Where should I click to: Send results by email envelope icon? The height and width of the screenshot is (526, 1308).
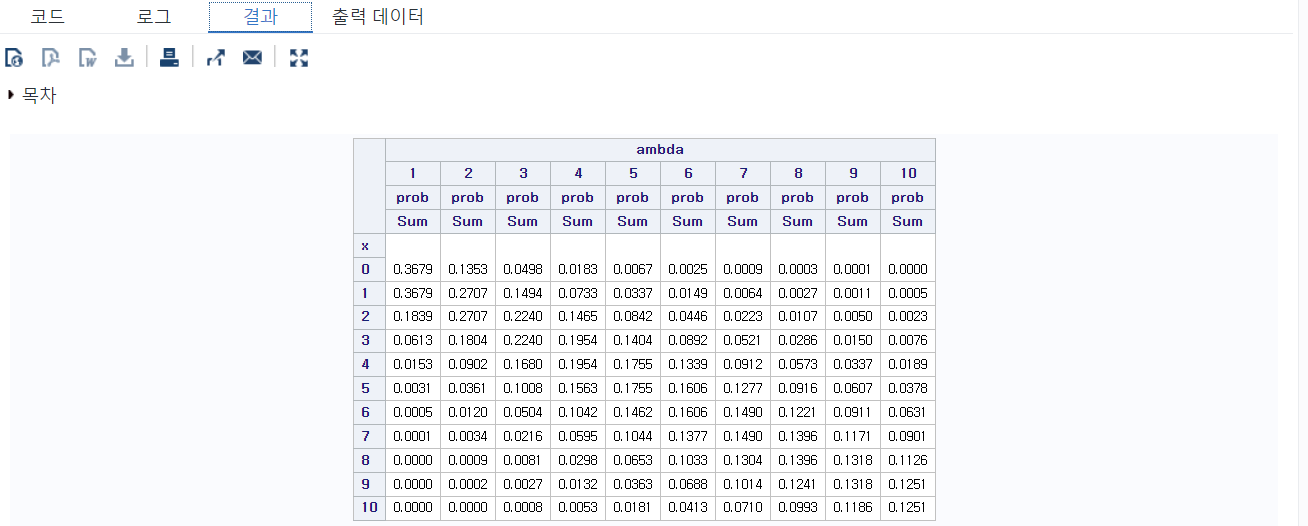tap(252, 58)
